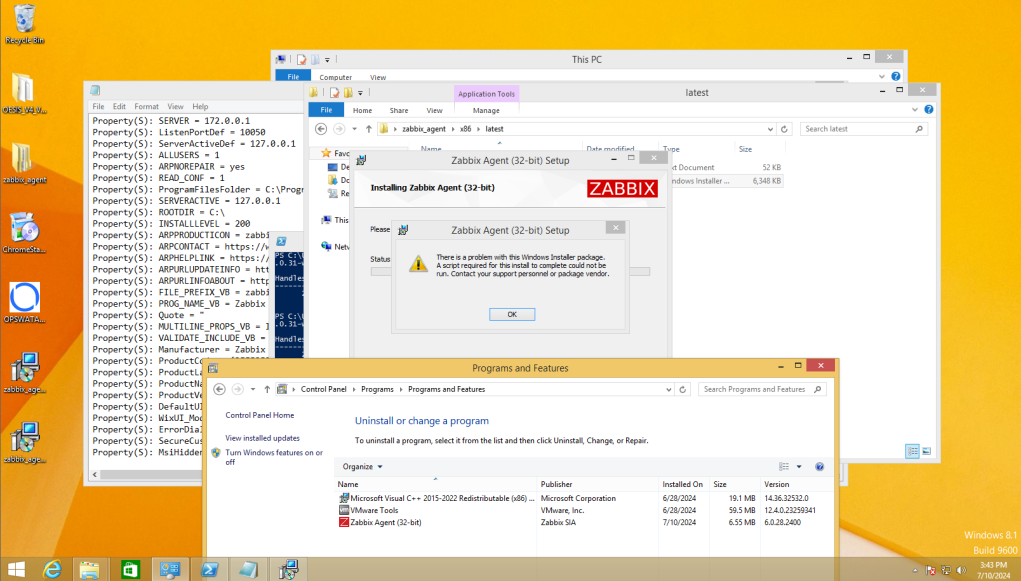Expand the ribbon in the latest window
1021x581 pixels.
[914, 110]
